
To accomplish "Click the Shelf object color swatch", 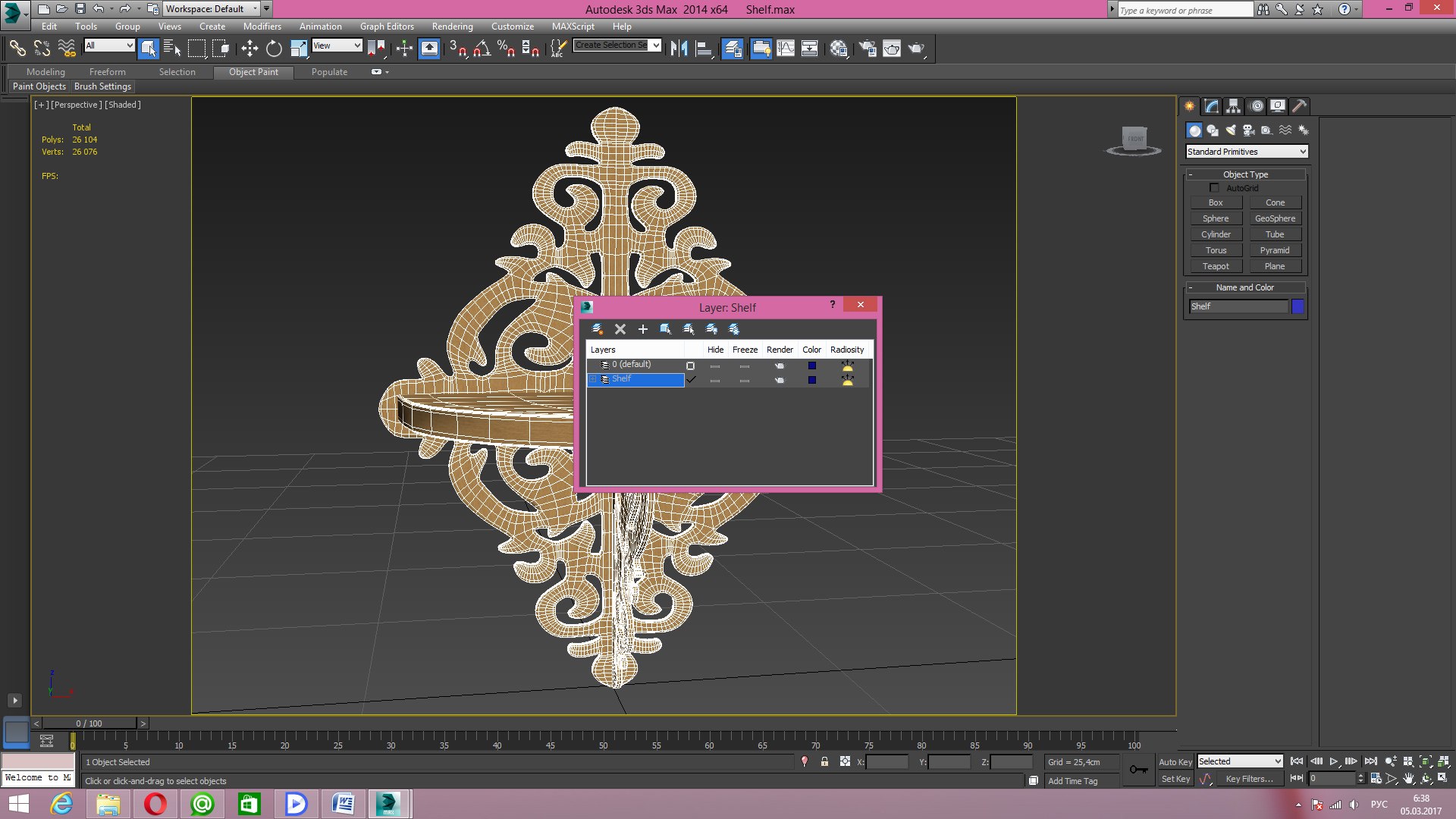I will click(x=1298, y=306).
